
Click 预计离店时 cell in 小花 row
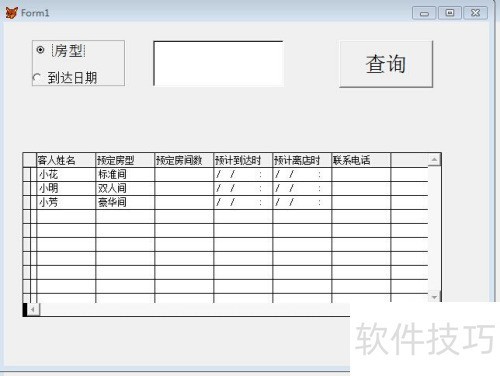click(302, 174)
